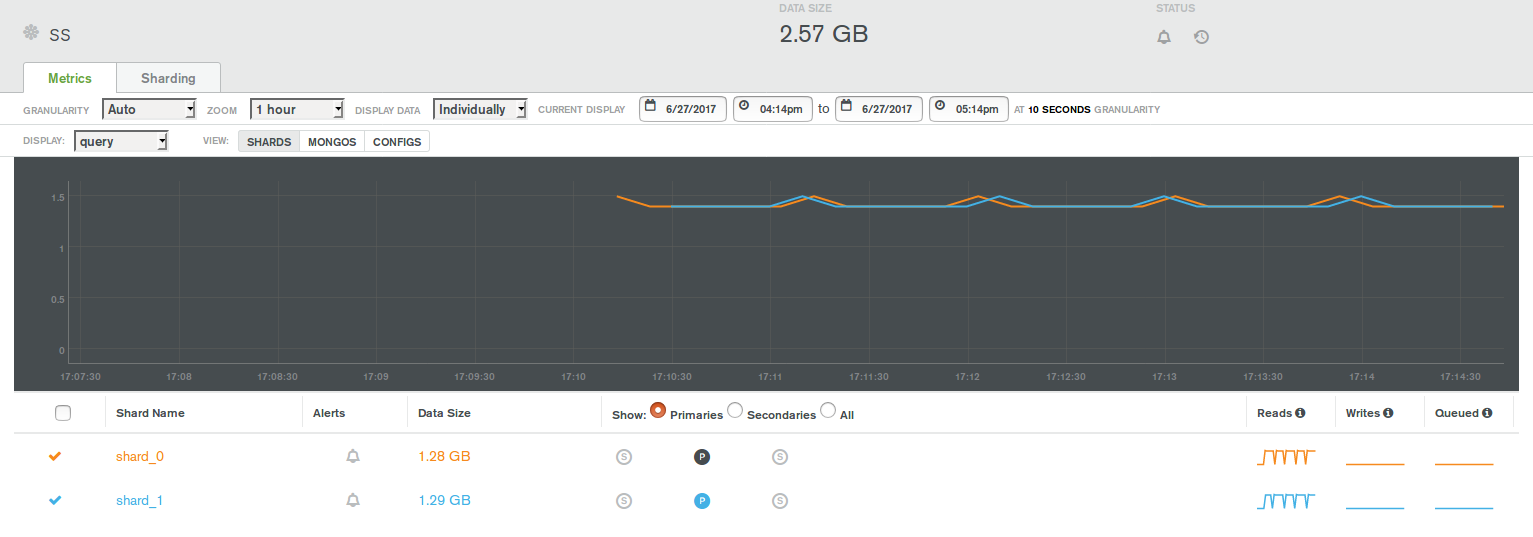
Task: Click the Reads info icon
Action: pyautogui.click(x=1300, y=413)
